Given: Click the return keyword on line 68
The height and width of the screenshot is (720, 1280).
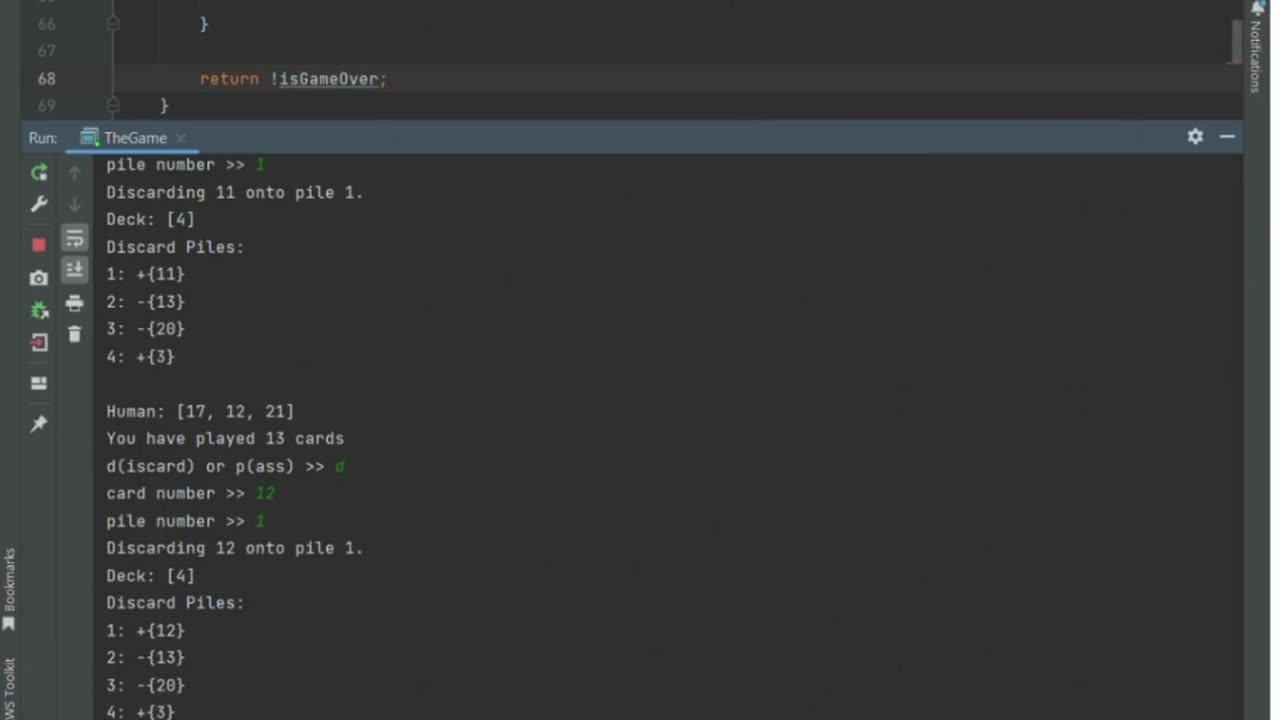Looking at the screenshot, I should tap(229, 79).
